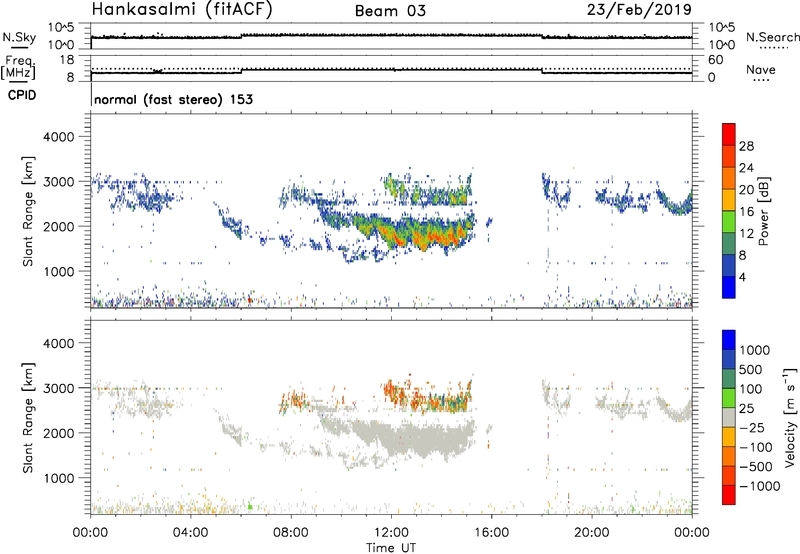Pick the red bottom segment of velocity colorbar
The height and width of the screenshot is (554, 800).
pos(729,495)
